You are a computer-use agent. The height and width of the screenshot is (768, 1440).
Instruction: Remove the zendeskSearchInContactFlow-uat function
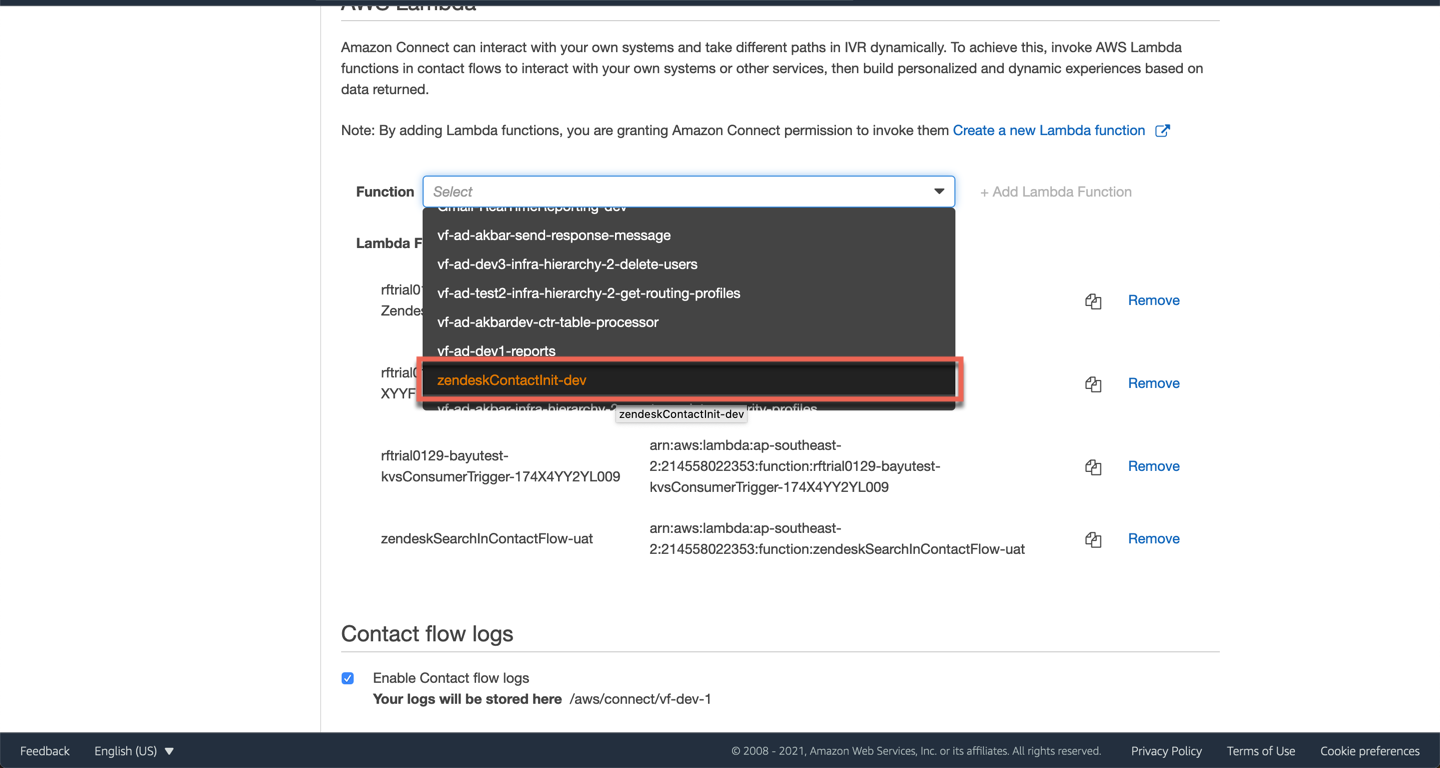click(x=1153, y=538)
